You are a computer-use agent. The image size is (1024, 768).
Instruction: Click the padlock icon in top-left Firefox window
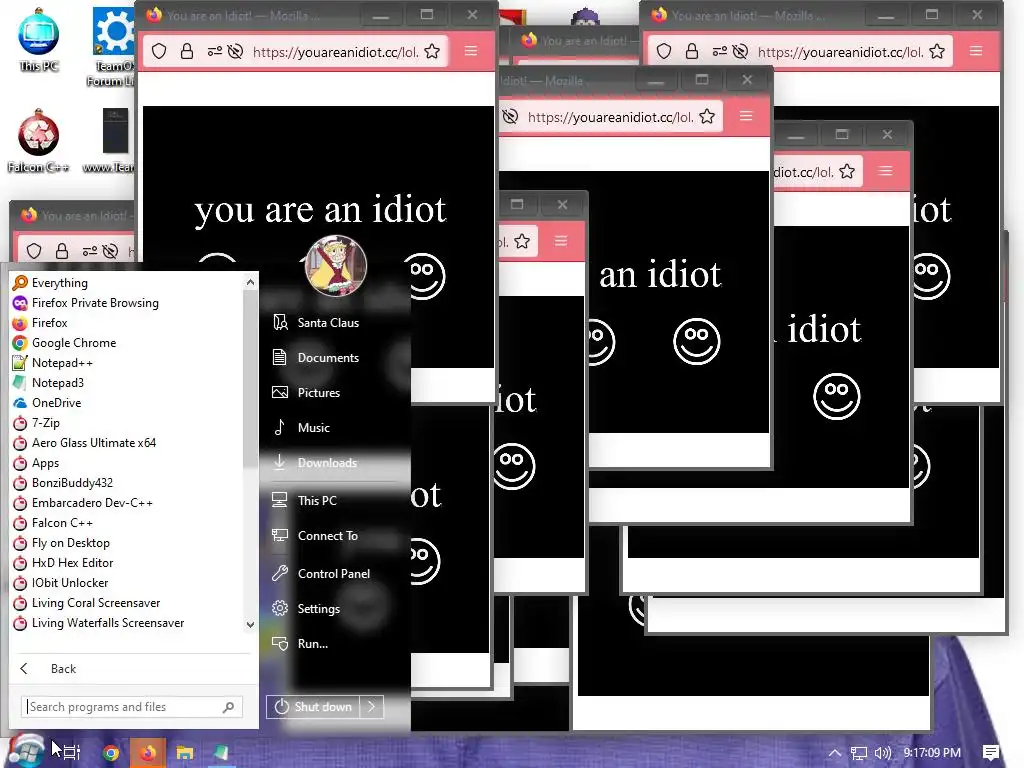tap(187, 52)
